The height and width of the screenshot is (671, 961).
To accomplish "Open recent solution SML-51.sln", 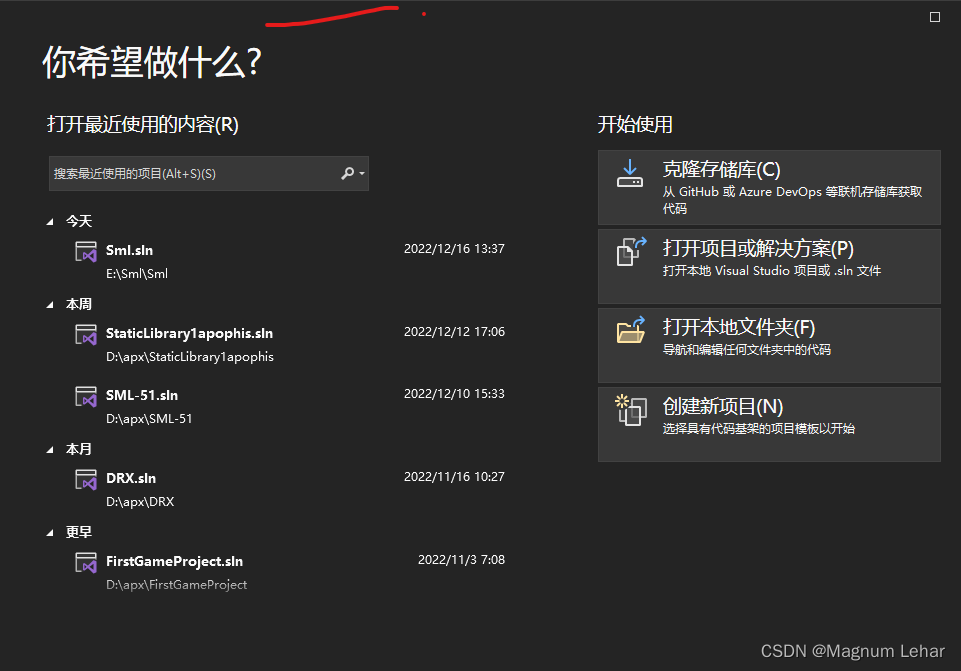I will coord(142,395).
